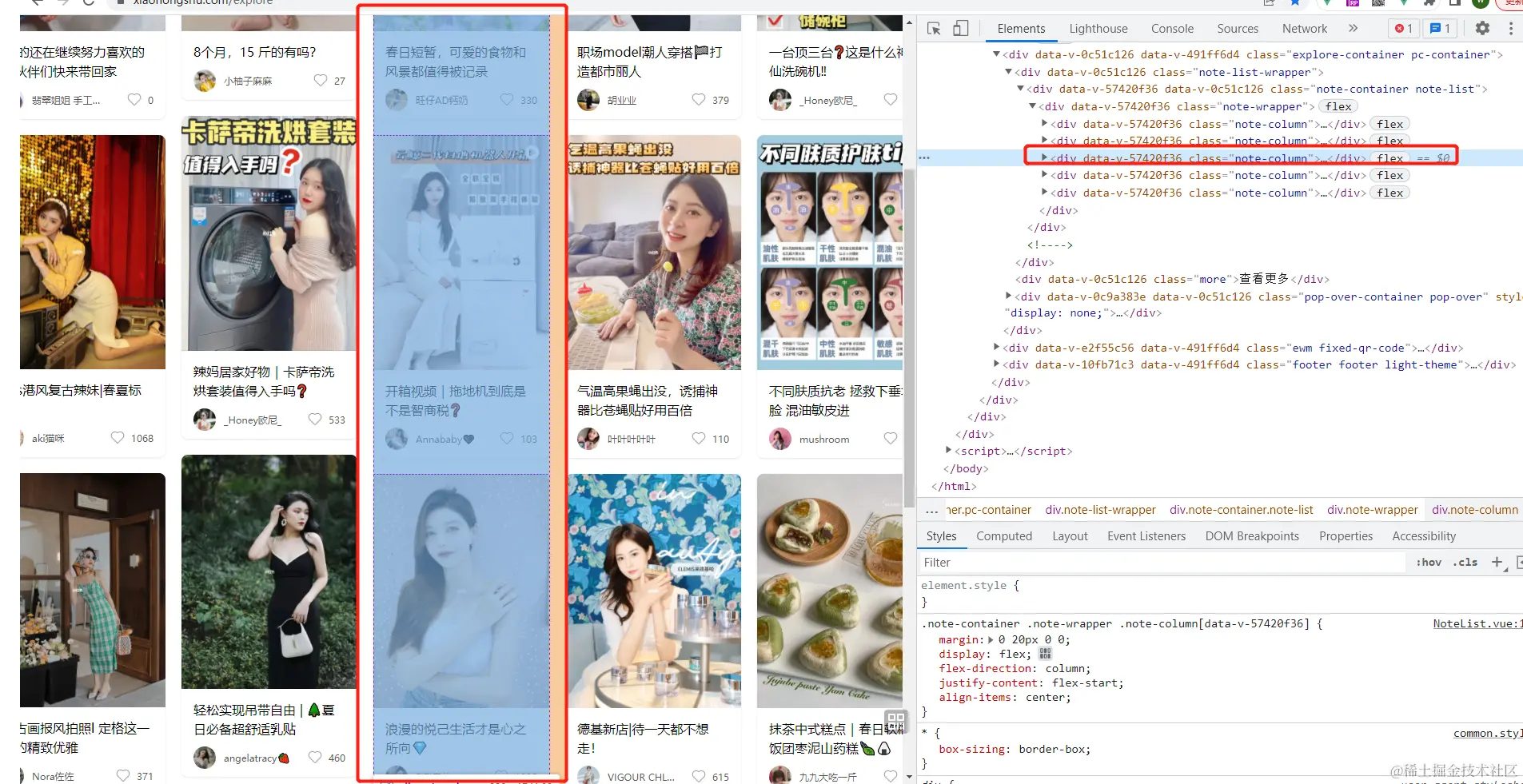Open 小柚子麻麻 user avatar

pyautogui.click(x=205, y=81)
